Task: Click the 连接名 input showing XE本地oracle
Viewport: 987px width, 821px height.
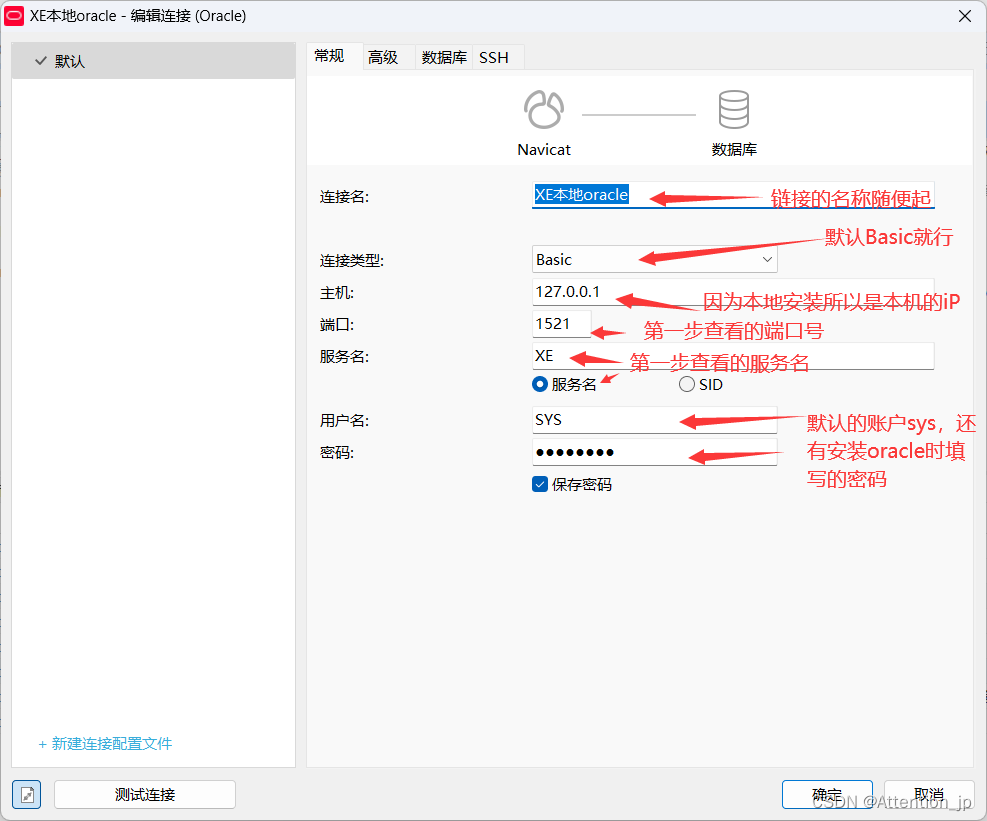Action: 600,196
